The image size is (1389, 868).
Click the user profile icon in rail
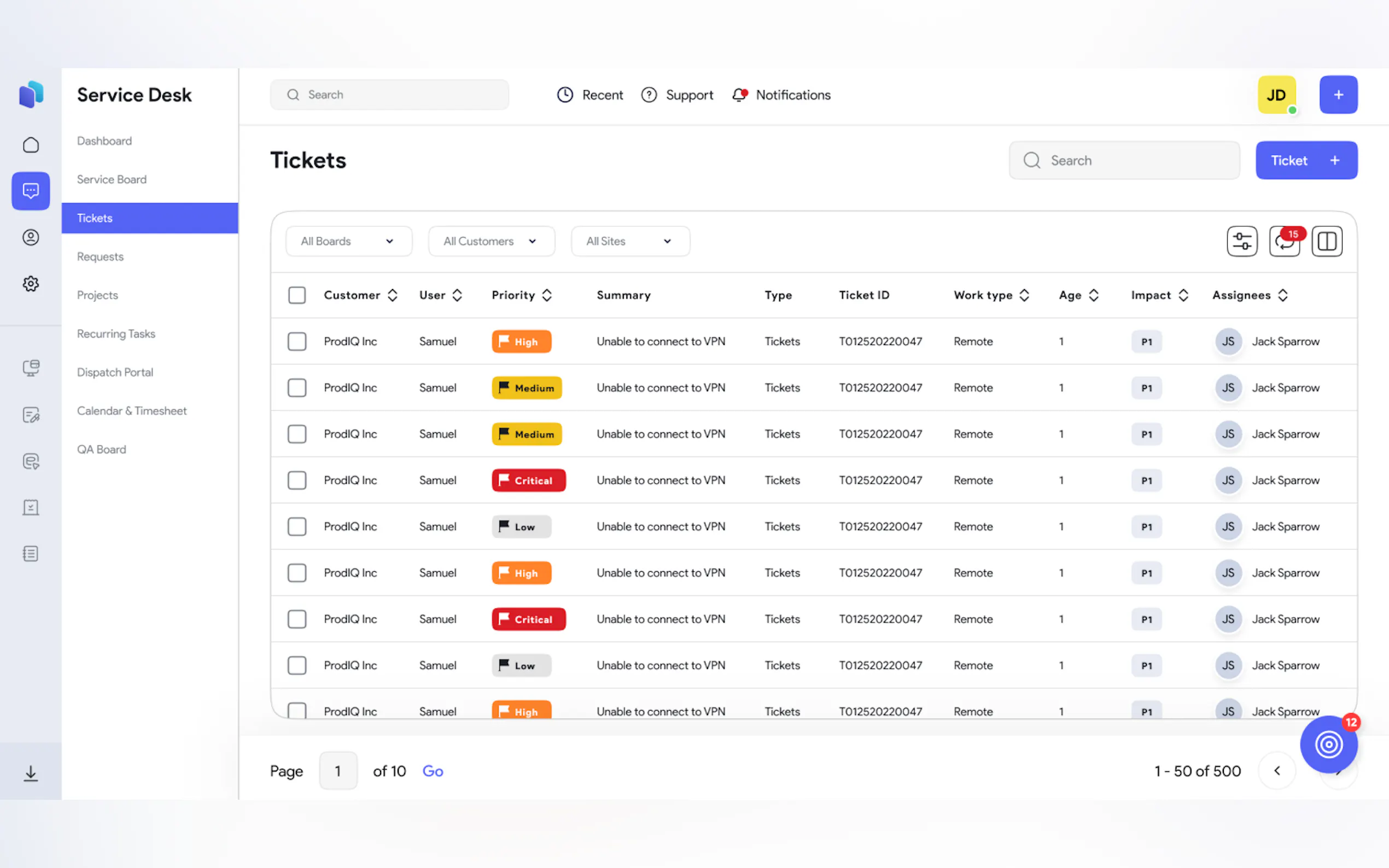(31, 237)
